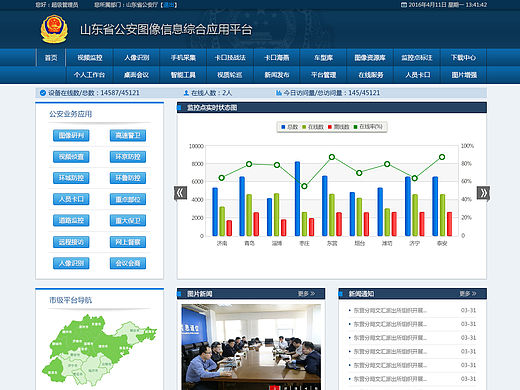Toggle the light-green 在线数 legend series

pos(313,127)
